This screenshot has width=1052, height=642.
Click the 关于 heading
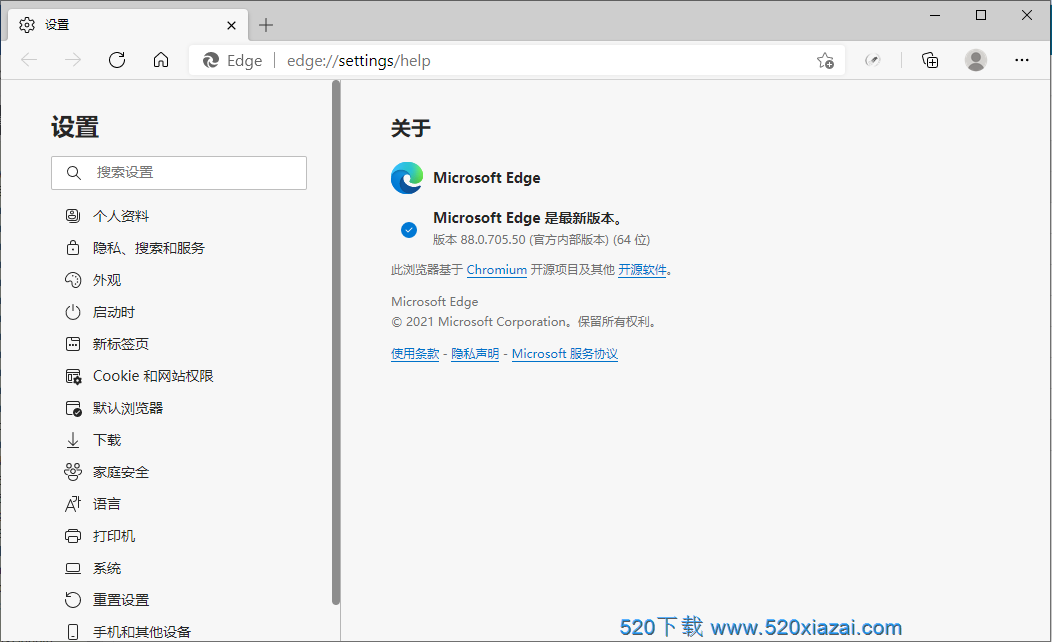(411, 128)
